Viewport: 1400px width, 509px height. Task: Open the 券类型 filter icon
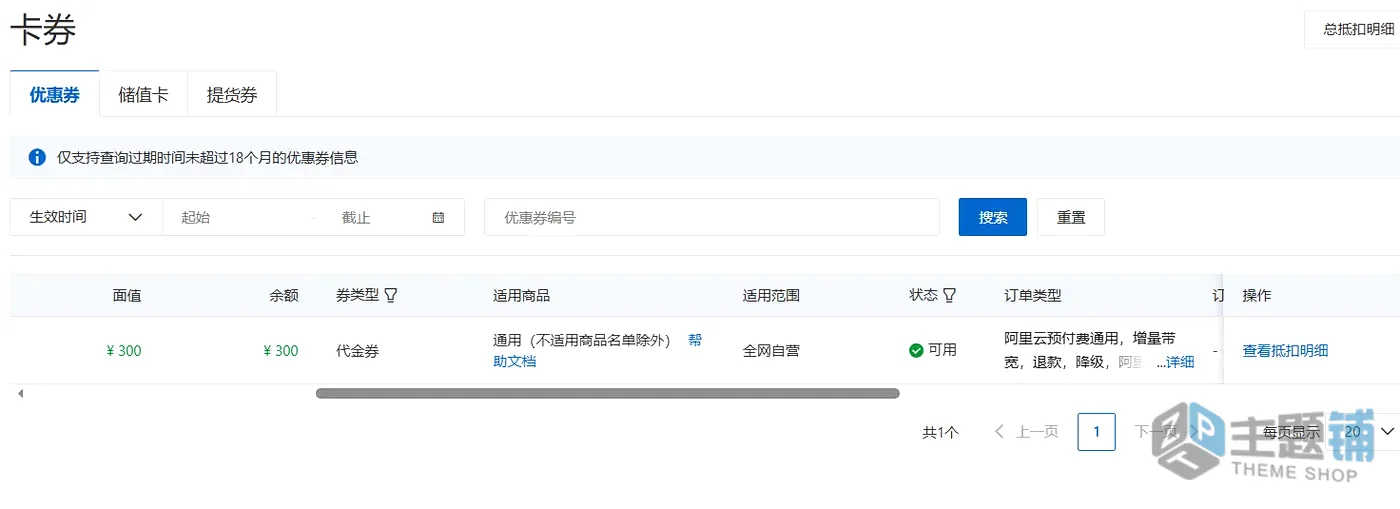(x=391, y=295)
